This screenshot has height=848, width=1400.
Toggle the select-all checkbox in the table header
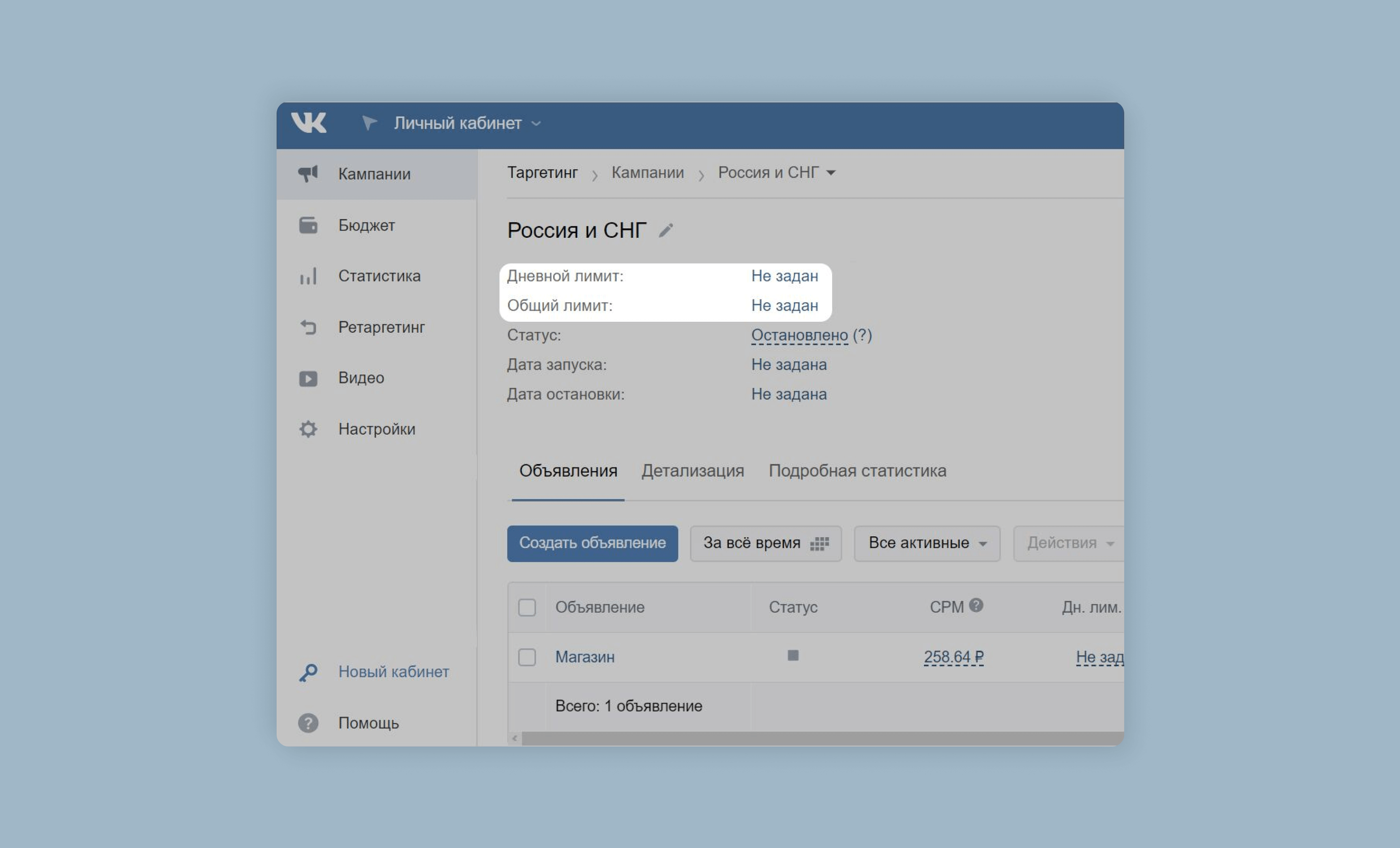pyautogui.click(x=527, y=607)
